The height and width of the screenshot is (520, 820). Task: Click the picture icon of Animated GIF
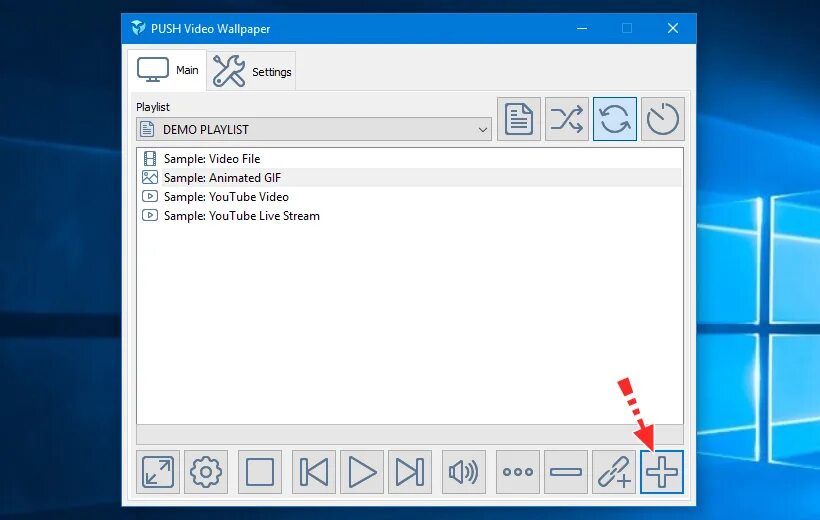pyautogui.click(x=150, y=177)
